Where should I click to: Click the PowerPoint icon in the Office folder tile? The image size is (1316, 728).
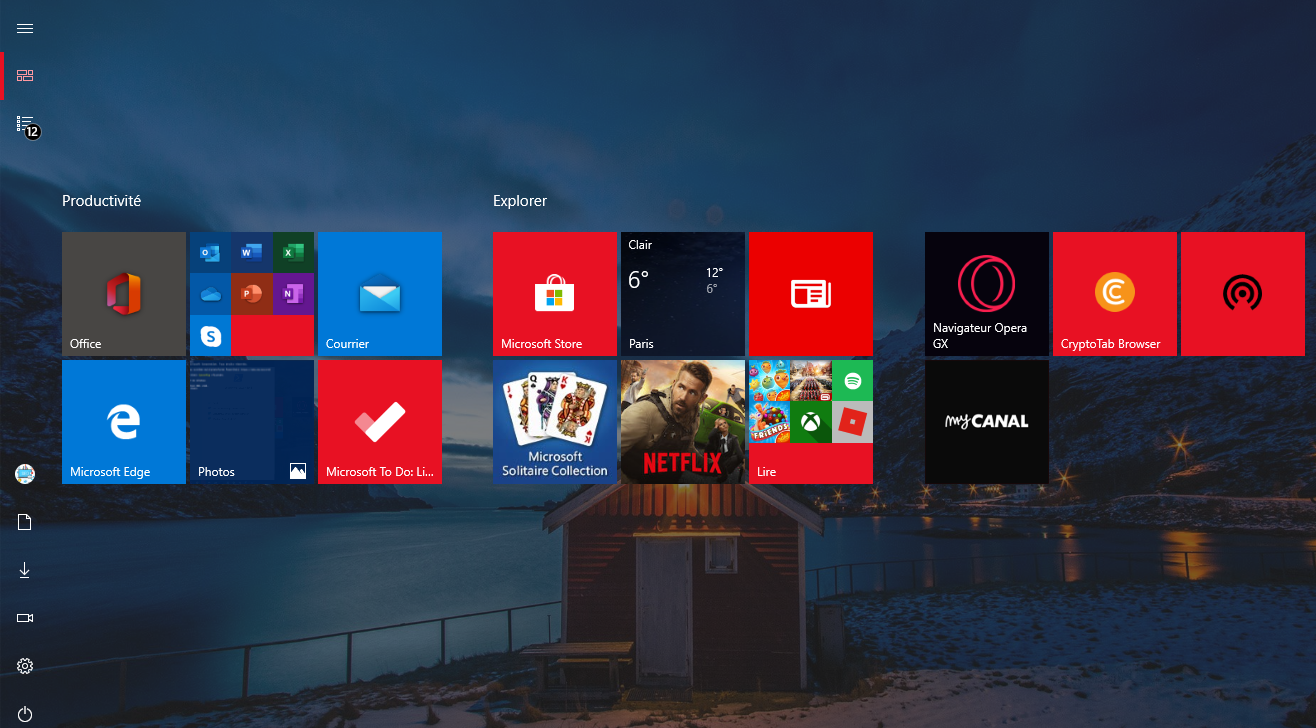[251, 294]
